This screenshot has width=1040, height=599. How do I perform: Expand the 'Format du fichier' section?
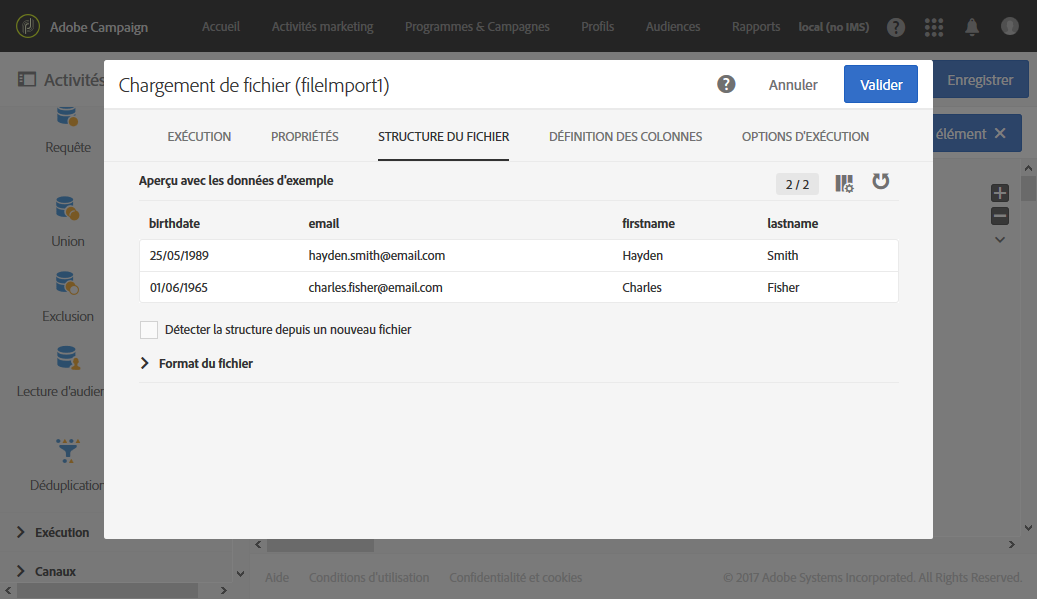(145, 364)
